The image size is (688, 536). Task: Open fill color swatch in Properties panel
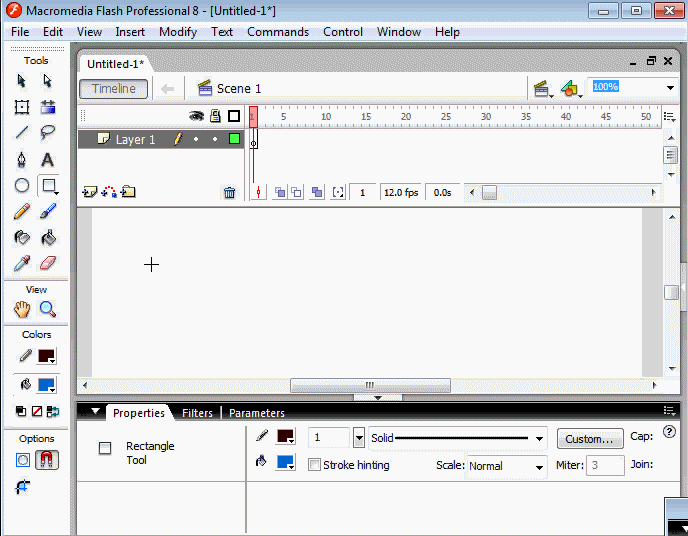[x=285, y=462]
